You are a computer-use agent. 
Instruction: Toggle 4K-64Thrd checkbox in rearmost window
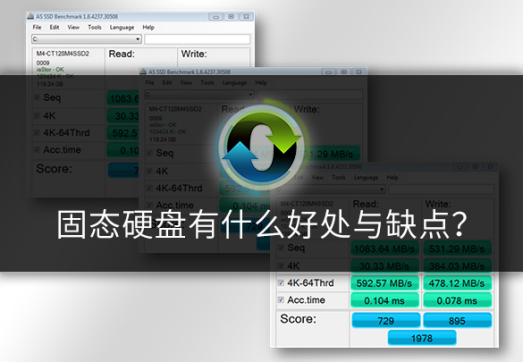tap(37, 133)
